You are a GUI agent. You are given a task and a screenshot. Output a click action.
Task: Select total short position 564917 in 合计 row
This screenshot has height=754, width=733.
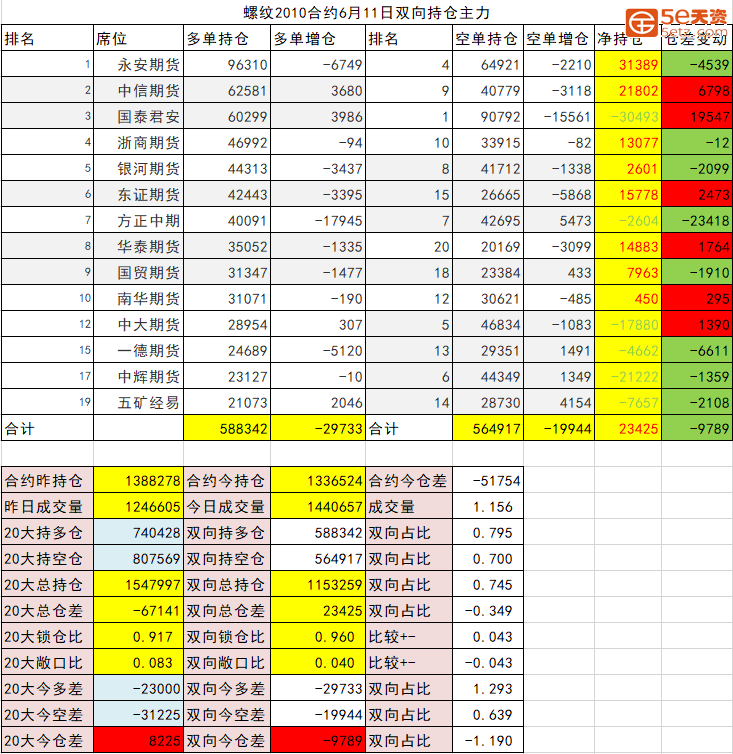coord(488,427)
